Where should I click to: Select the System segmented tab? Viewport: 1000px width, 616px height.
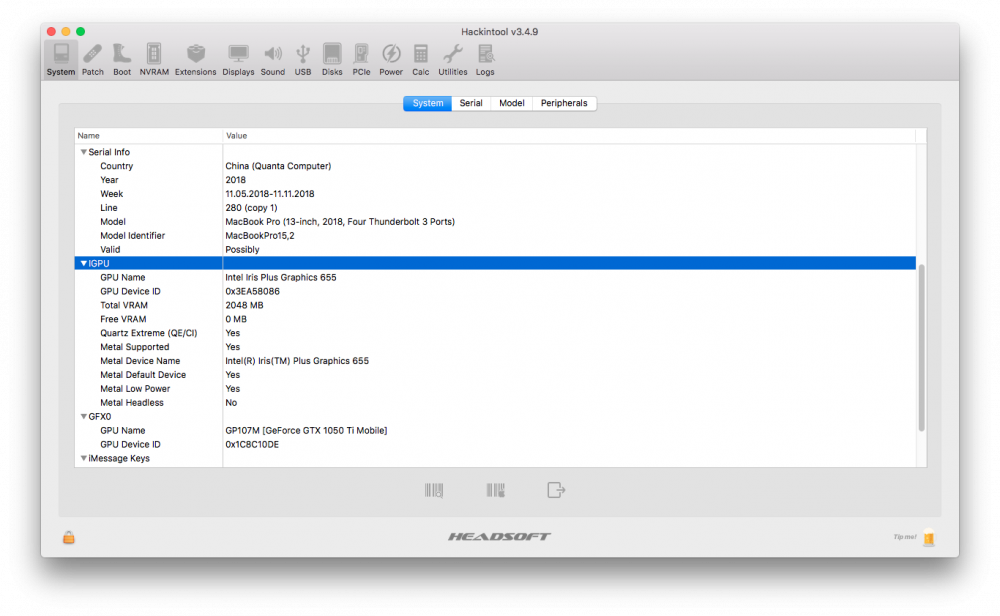tap(427, 103)
